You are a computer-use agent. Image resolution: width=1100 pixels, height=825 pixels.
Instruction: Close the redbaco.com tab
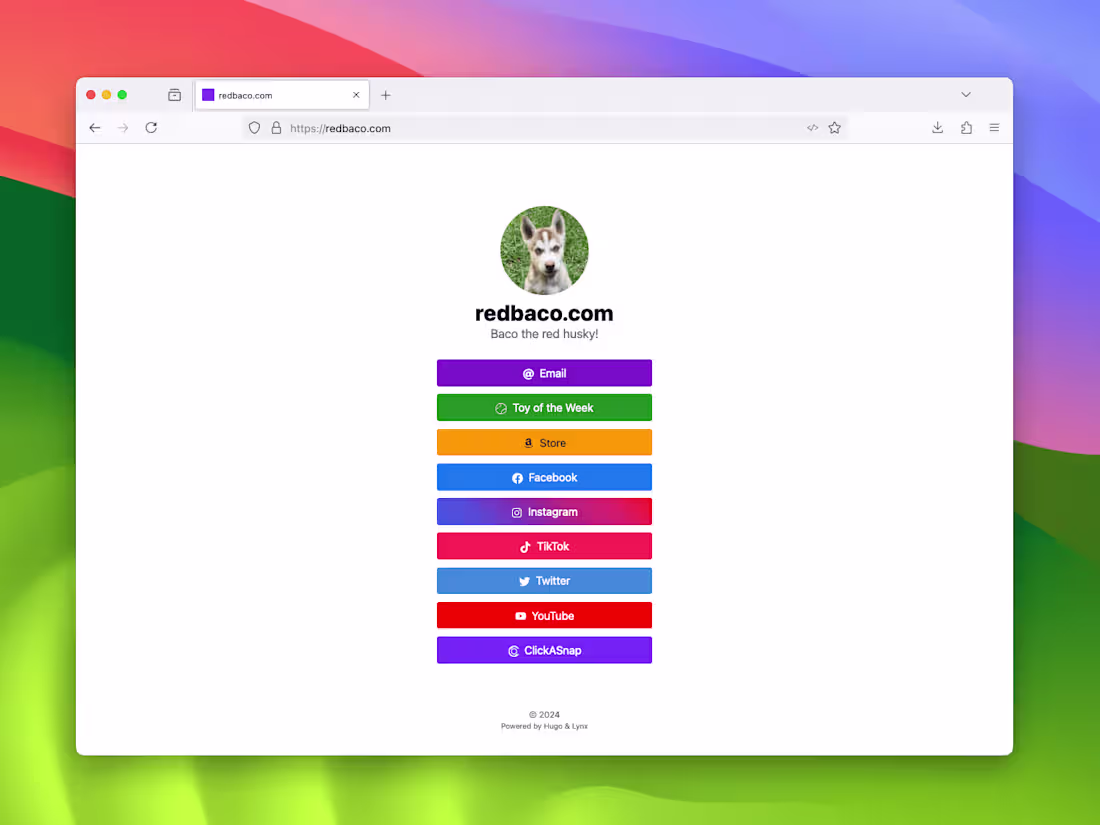(356, 95)
